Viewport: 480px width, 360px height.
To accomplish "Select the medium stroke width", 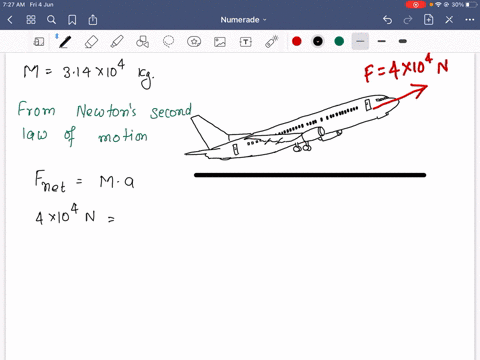I will [x=382, y=41].
